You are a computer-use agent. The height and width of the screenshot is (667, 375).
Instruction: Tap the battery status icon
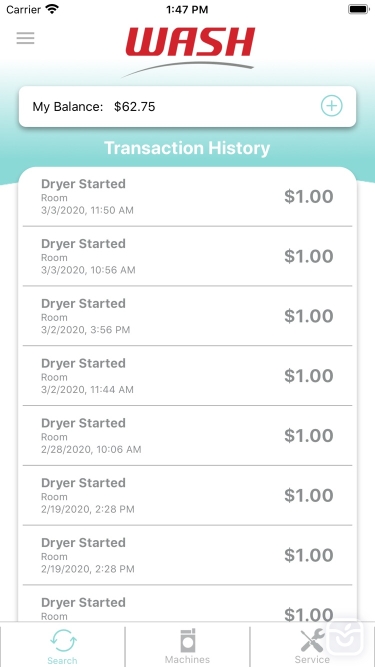click(358, 9)
